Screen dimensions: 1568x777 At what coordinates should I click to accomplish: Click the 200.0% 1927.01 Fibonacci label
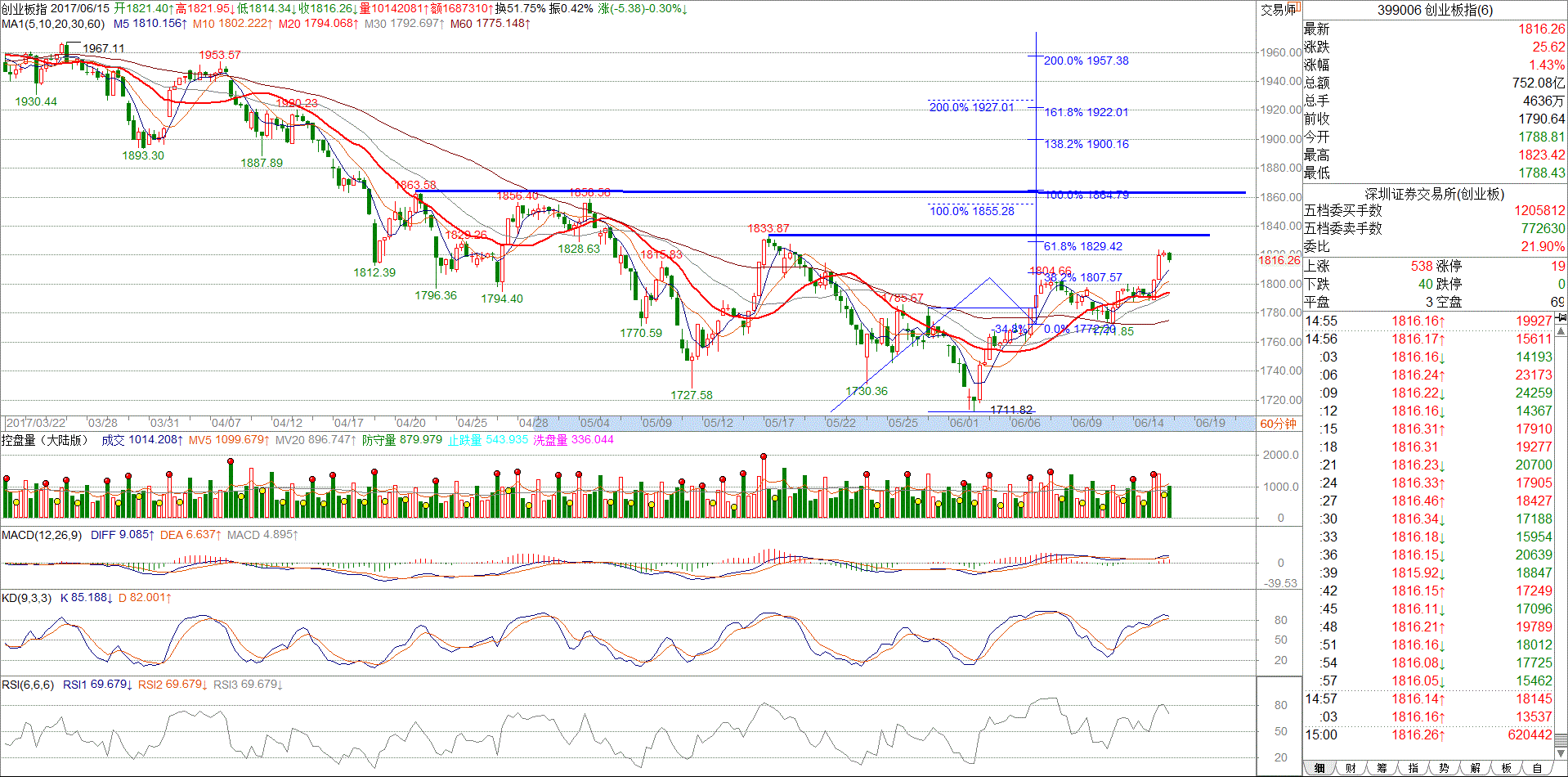971,107
